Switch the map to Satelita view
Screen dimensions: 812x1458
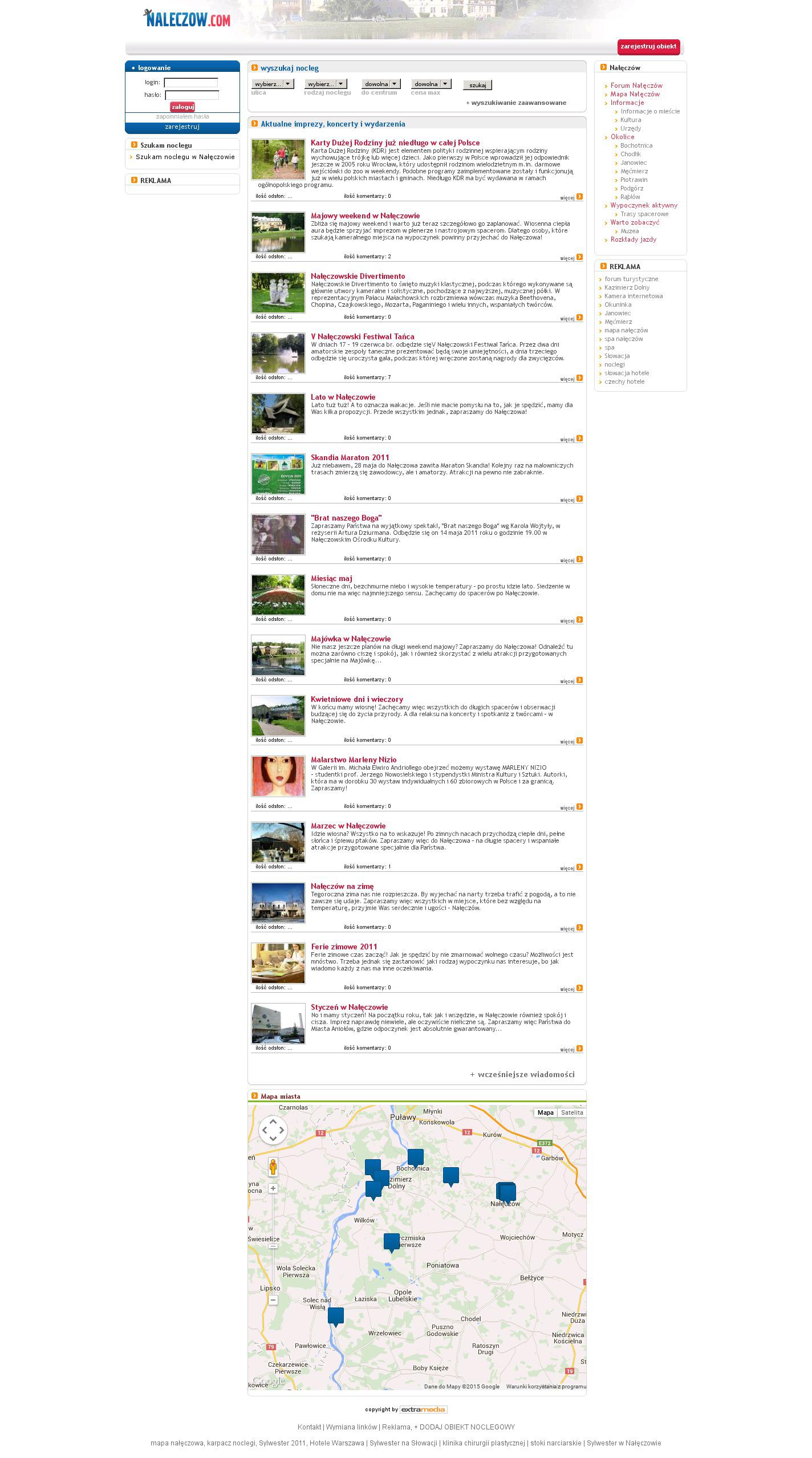pos(571,1112)
